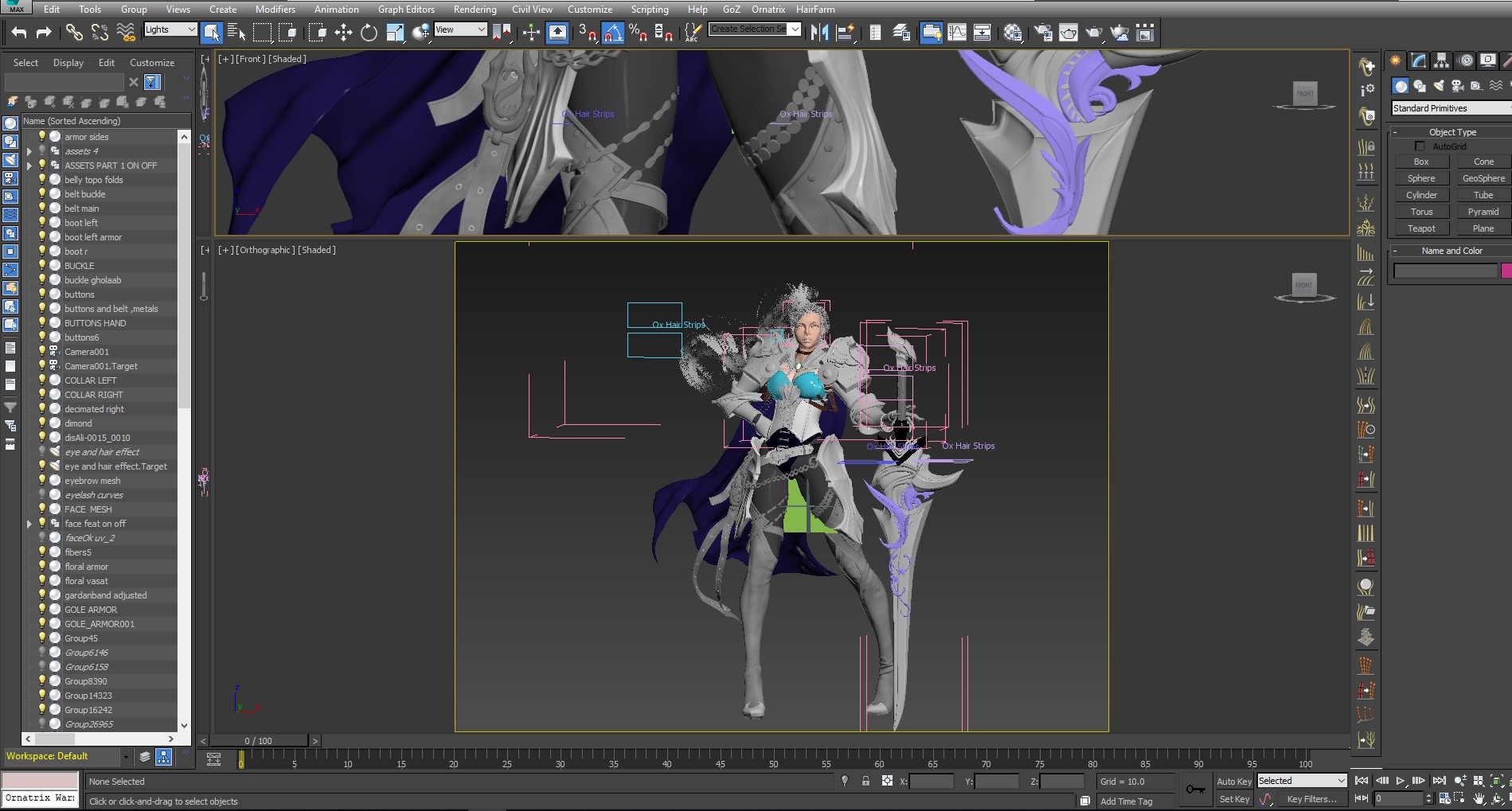
Task: Open Key Filters dialog
Action: (x=1311, y=799)
